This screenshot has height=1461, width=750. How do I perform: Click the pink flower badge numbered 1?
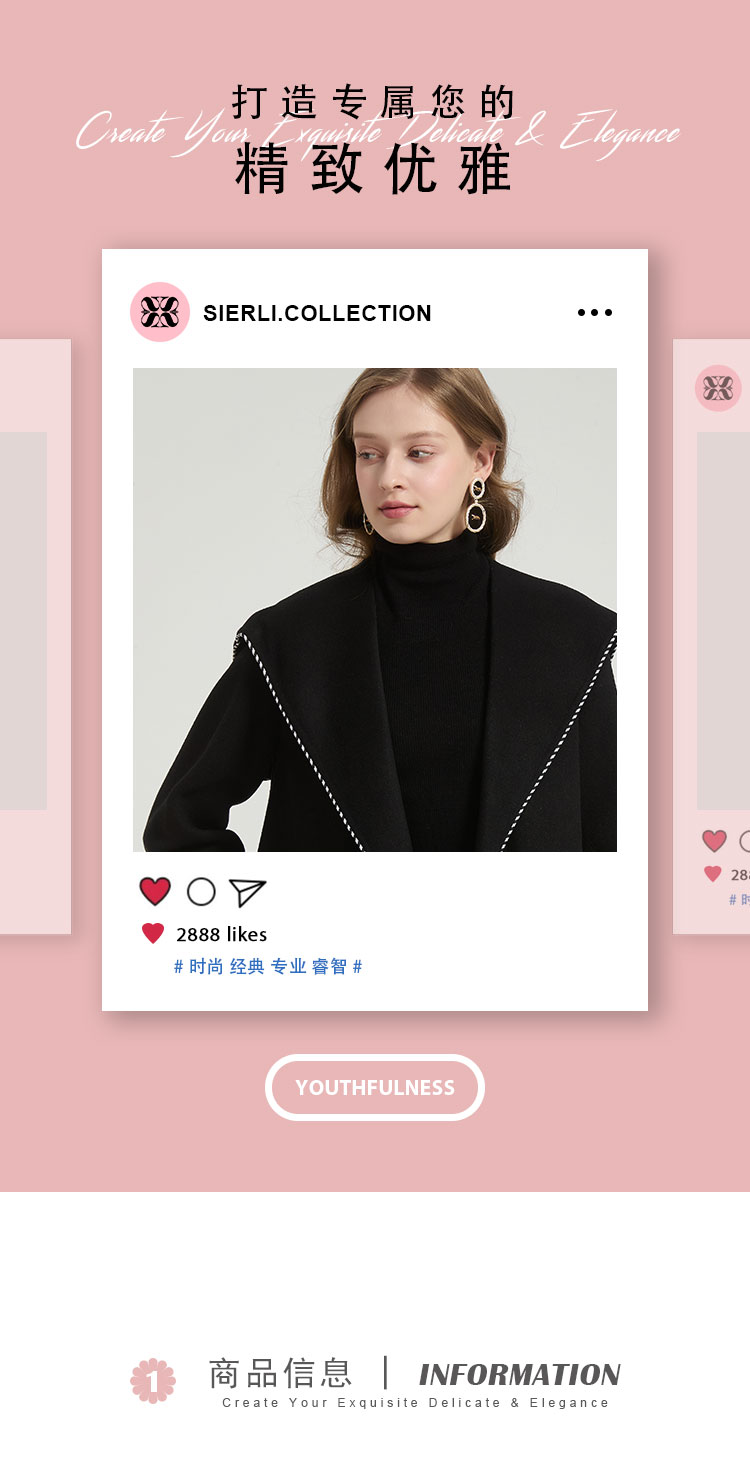[x=153, y=1381]
